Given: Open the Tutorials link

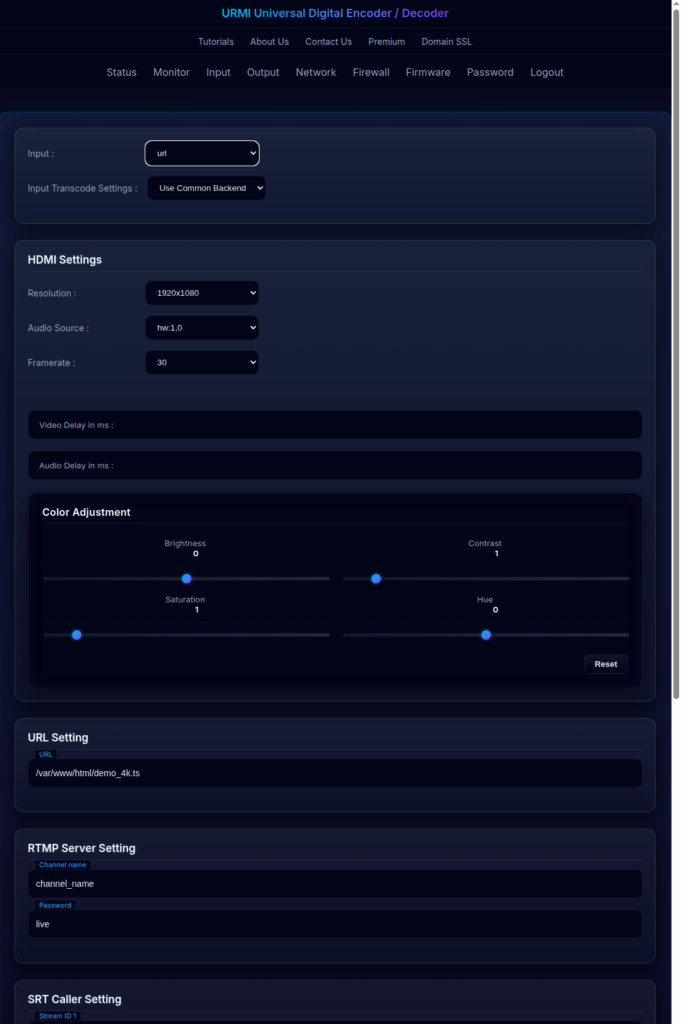Looking at the screenshot, I should [x=216, y=42].
